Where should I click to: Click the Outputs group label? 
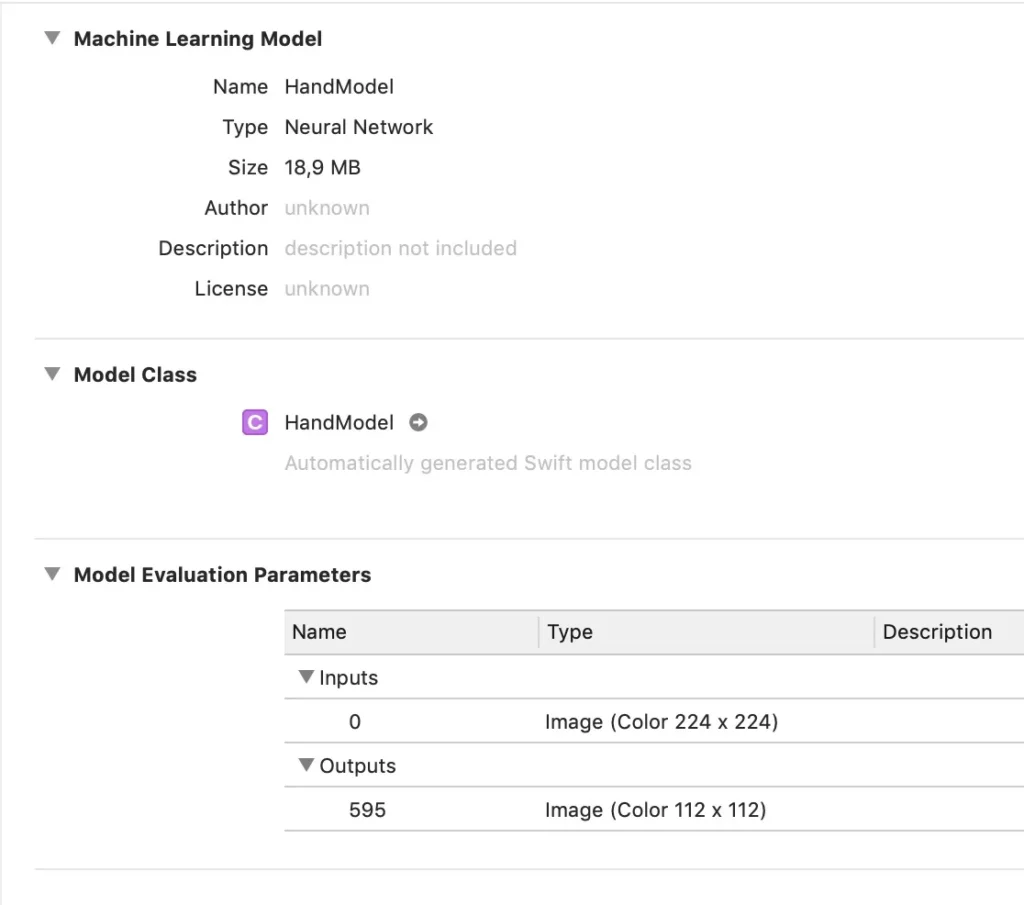click(x=357, y=765)
